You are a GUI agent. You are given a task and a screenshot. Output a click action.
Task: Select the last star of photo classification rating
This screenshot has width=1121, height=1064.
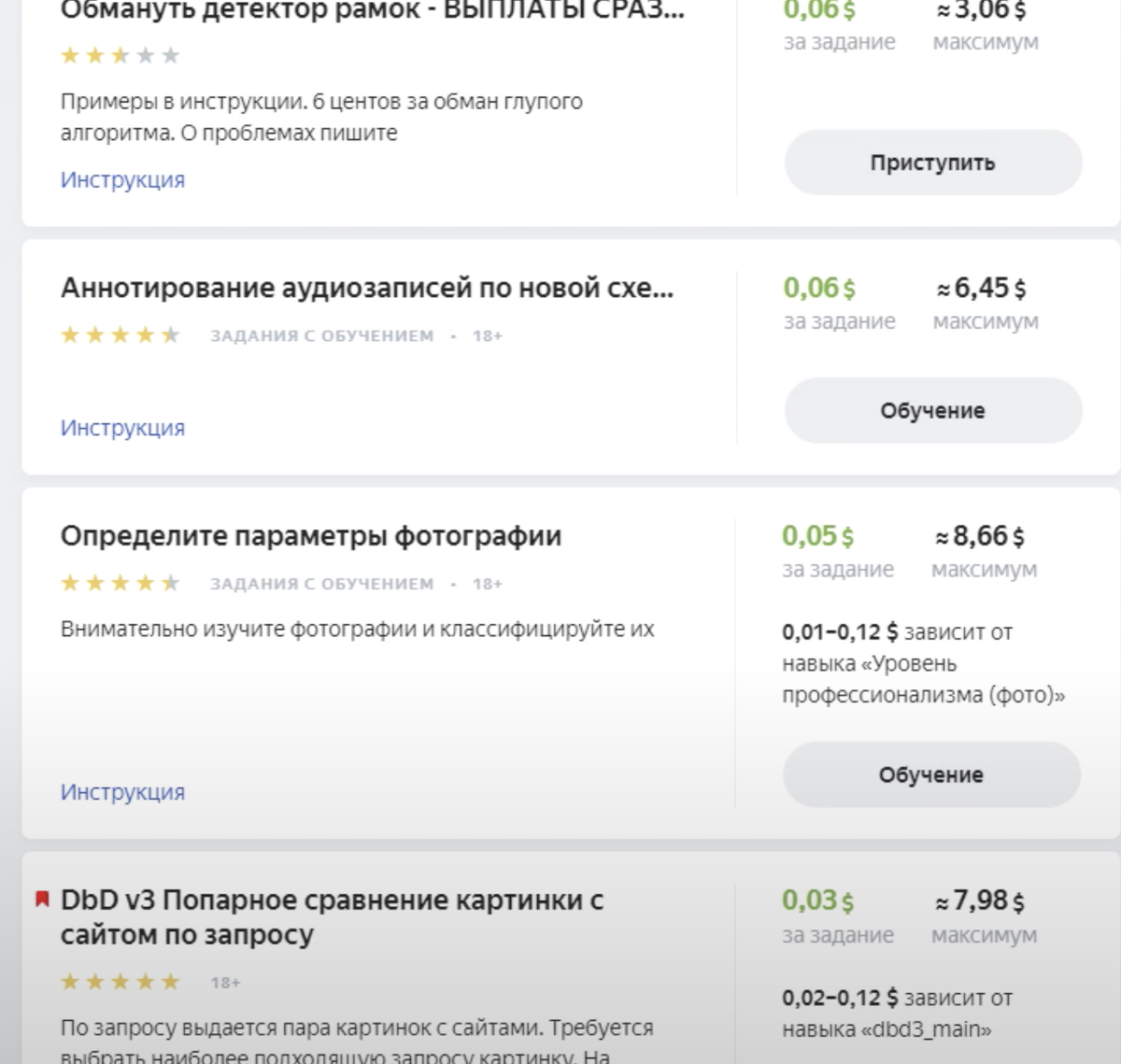(170, 583)
